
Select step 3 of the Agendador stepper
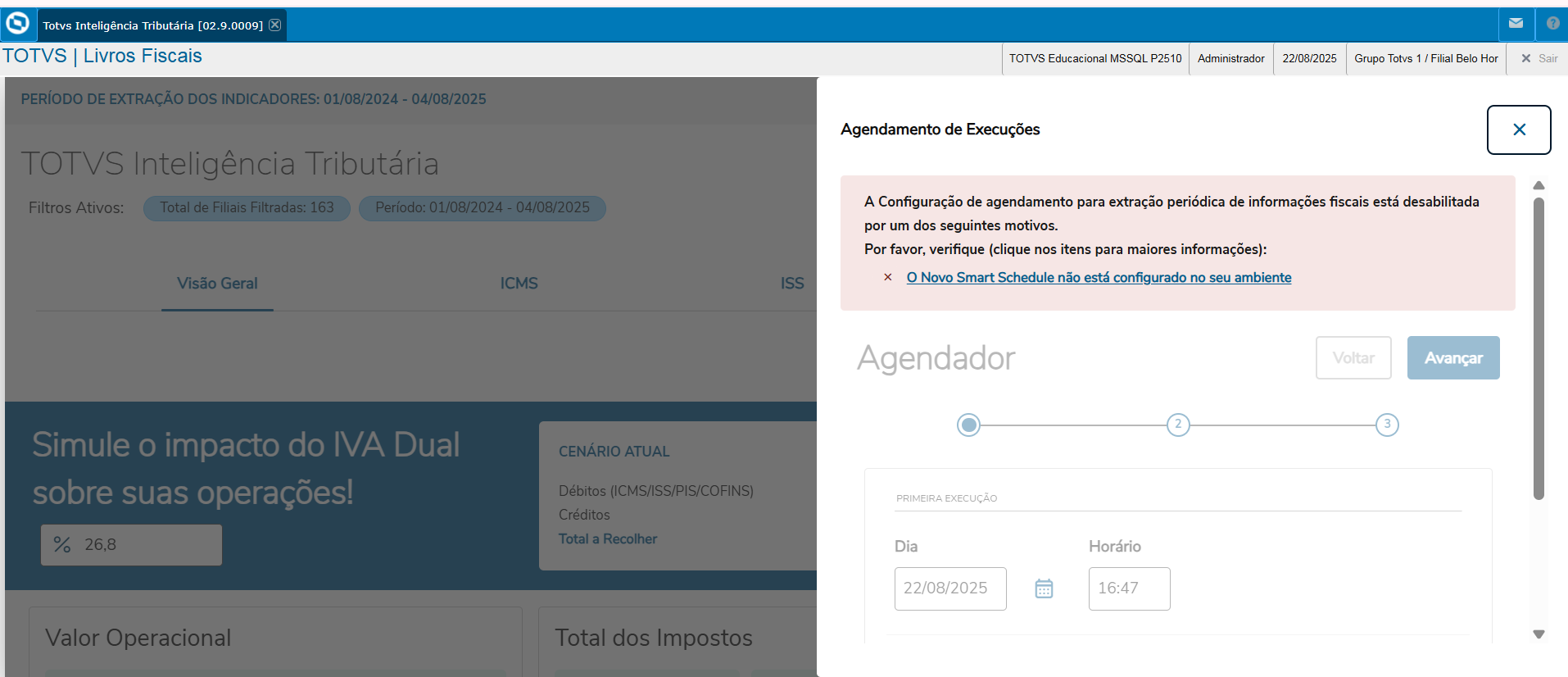pyautogui.click(x=1387, y=425)
